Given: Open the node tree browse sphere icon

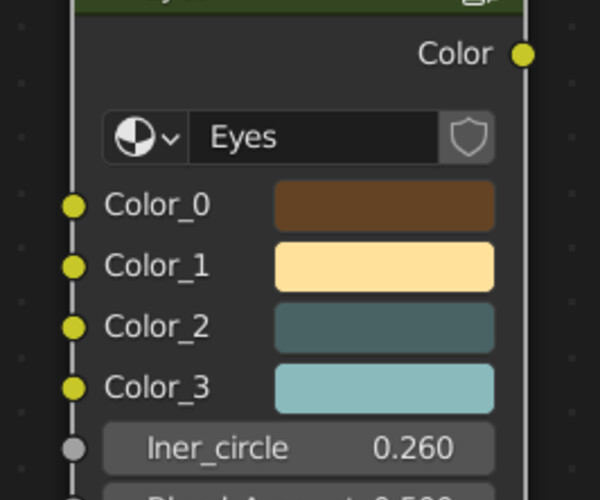Looking at the screenshot, I should 135,137.
